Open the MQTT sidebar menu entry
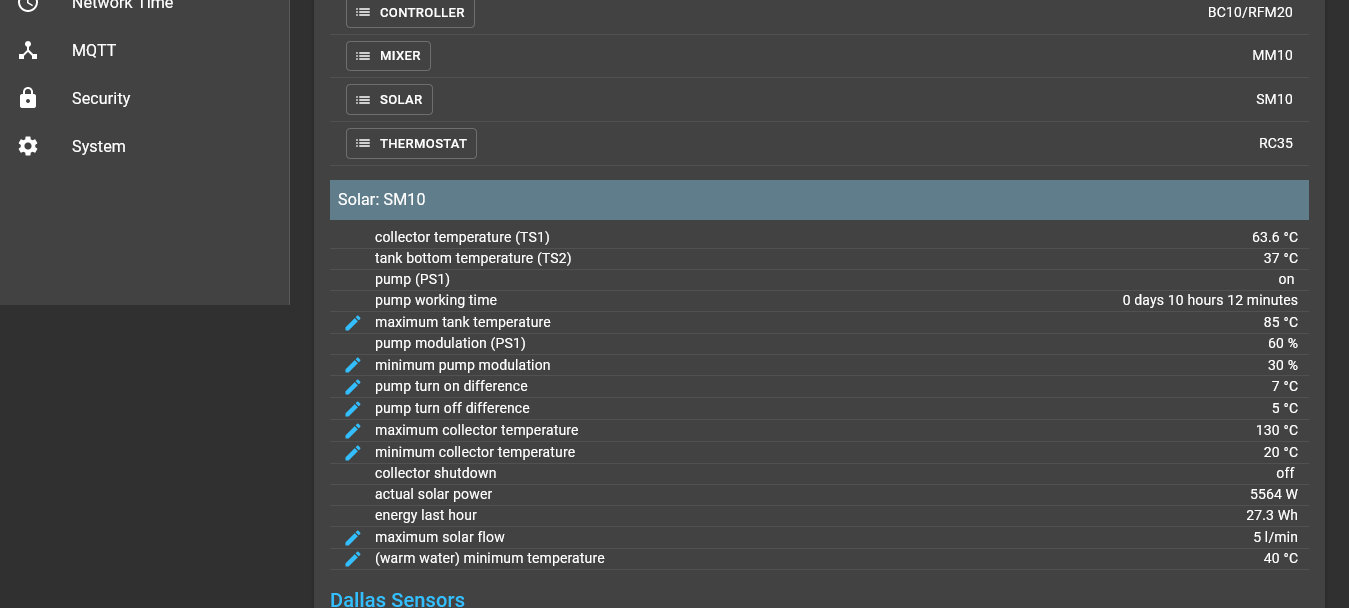1349x608 pixels. (93, 50)
